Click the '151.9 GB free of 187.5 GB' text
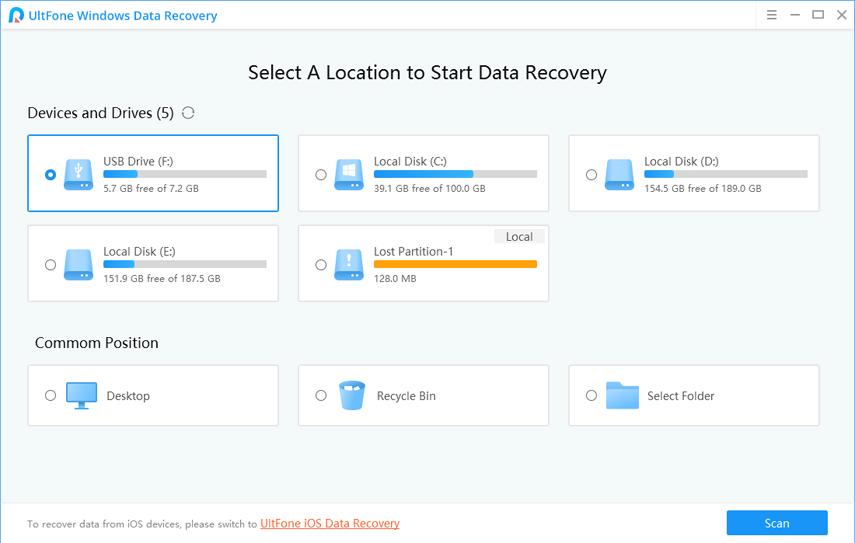 pyautogui.click(x=162, y=278)
